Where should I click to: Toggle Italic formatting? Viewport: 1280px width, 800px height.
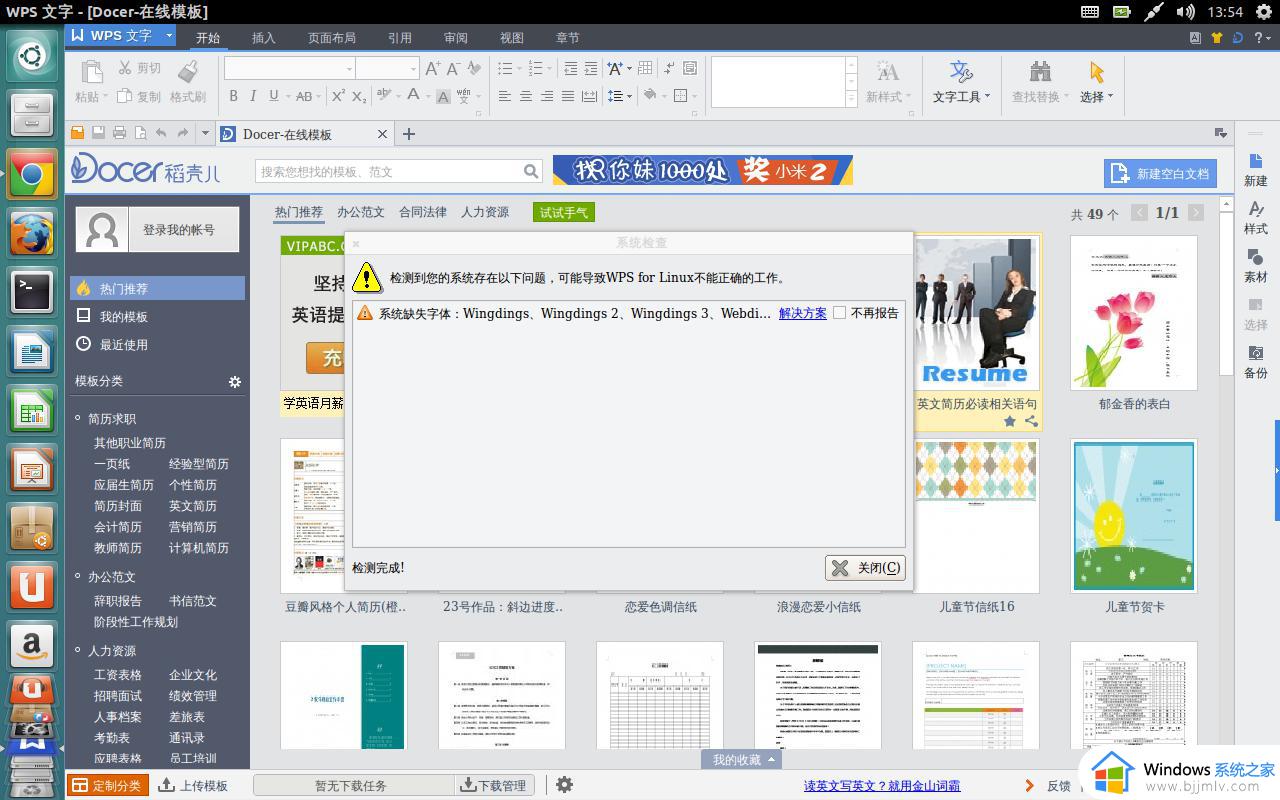[253, 96]
